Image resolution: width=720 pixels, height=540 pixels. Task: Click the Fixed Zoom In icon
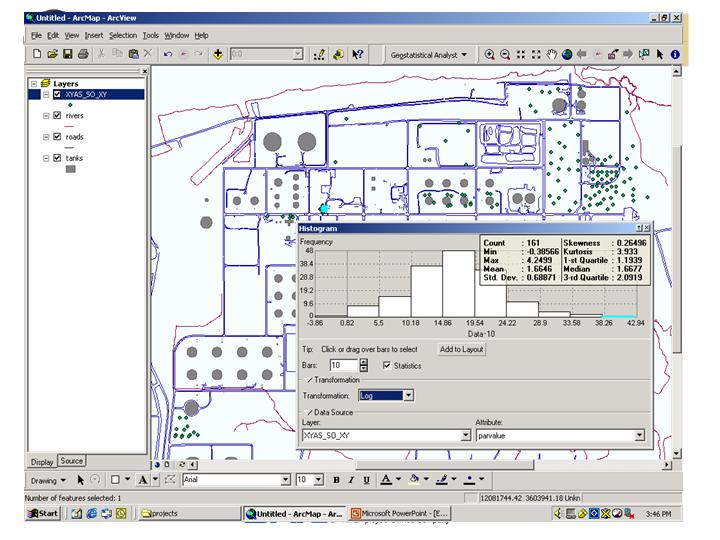tap(521, 55)
